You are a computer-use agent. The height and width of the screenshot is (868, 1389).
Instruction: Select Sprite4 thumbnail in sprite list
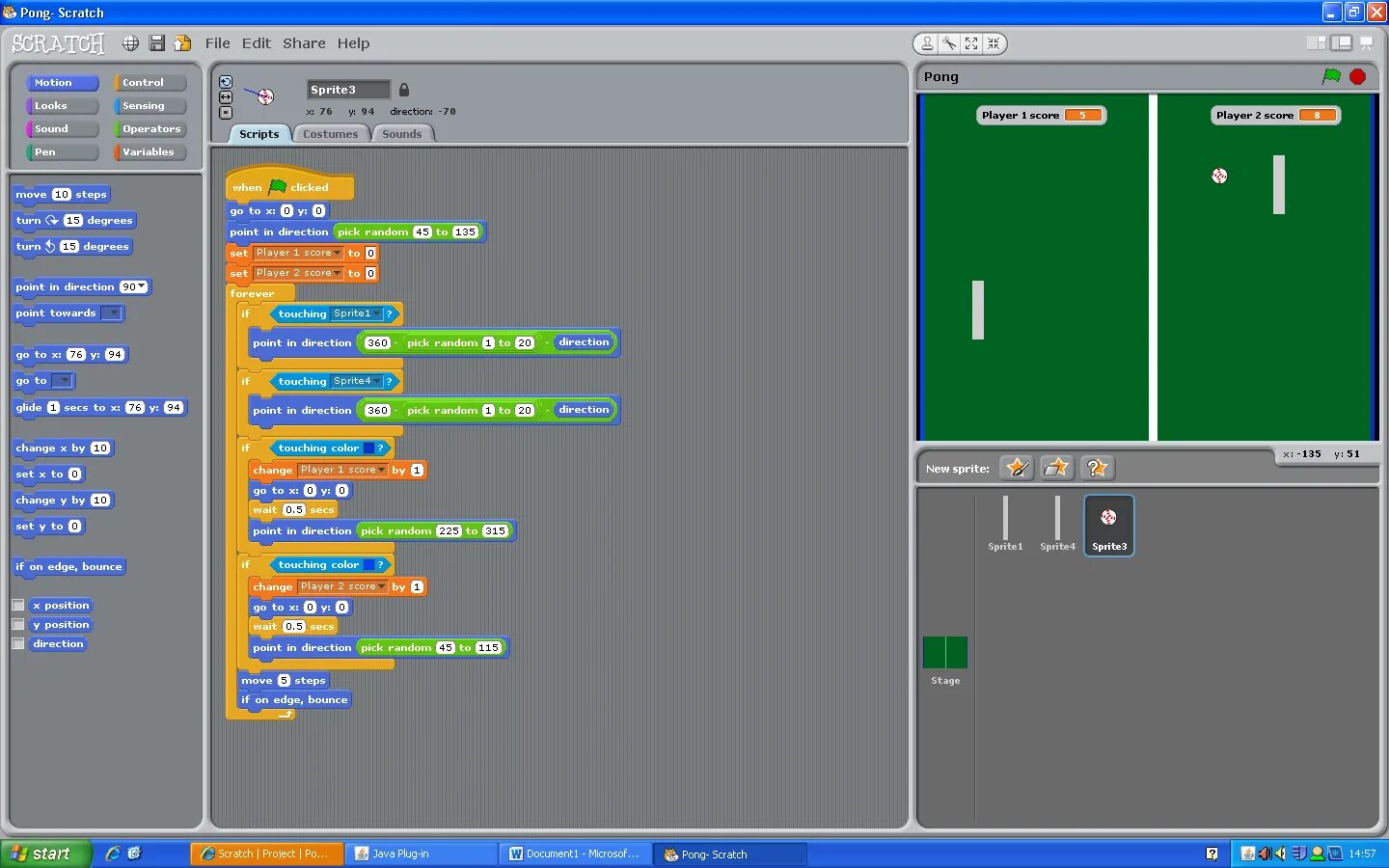click(x=1057, y=525)
